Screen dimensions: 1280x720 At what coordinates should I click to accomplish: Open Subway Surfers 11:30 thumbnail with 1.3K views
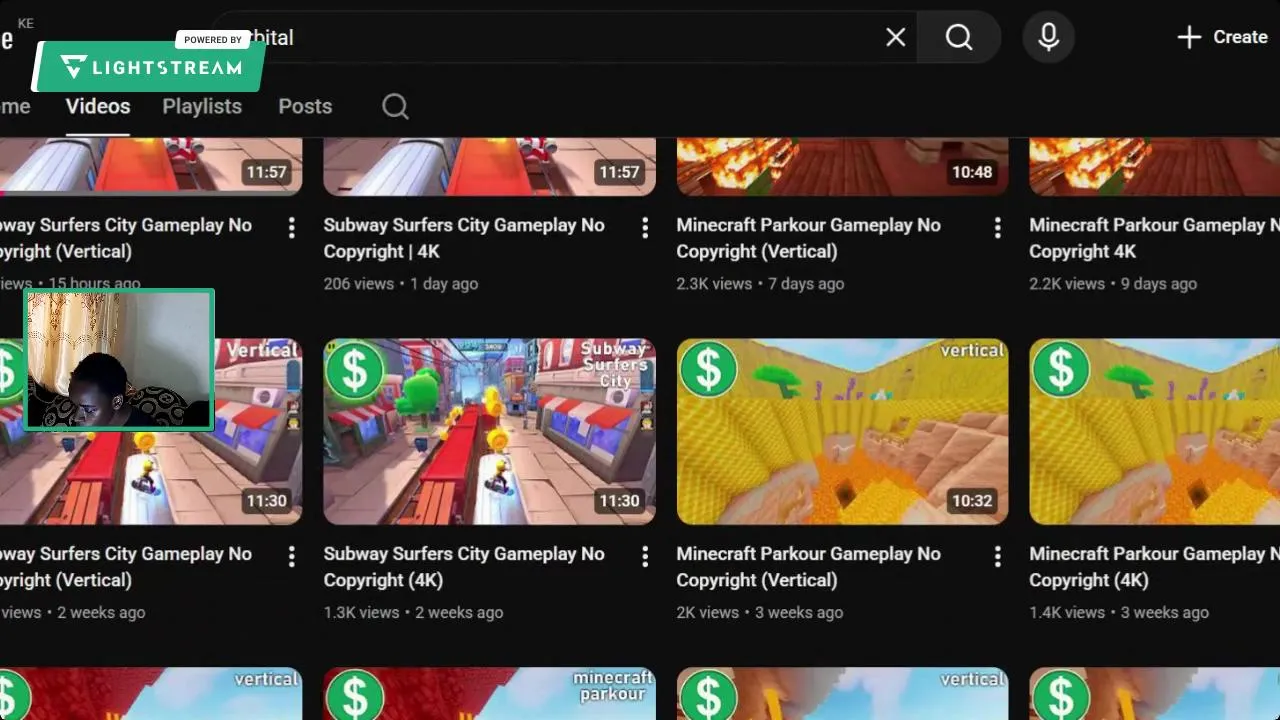(x=489, y=431)
